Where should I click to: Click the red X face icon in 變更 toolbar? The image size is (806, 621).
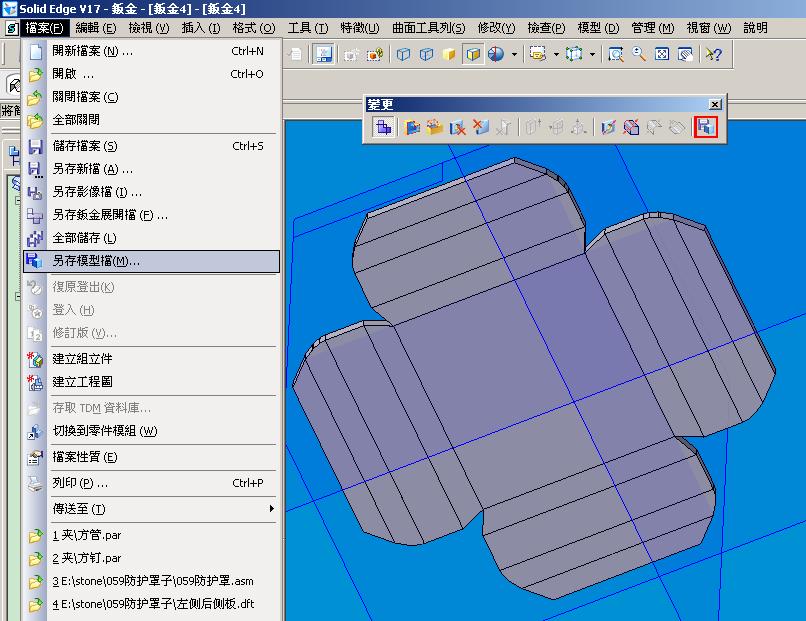pyautogui.click(x=481, y=127)
